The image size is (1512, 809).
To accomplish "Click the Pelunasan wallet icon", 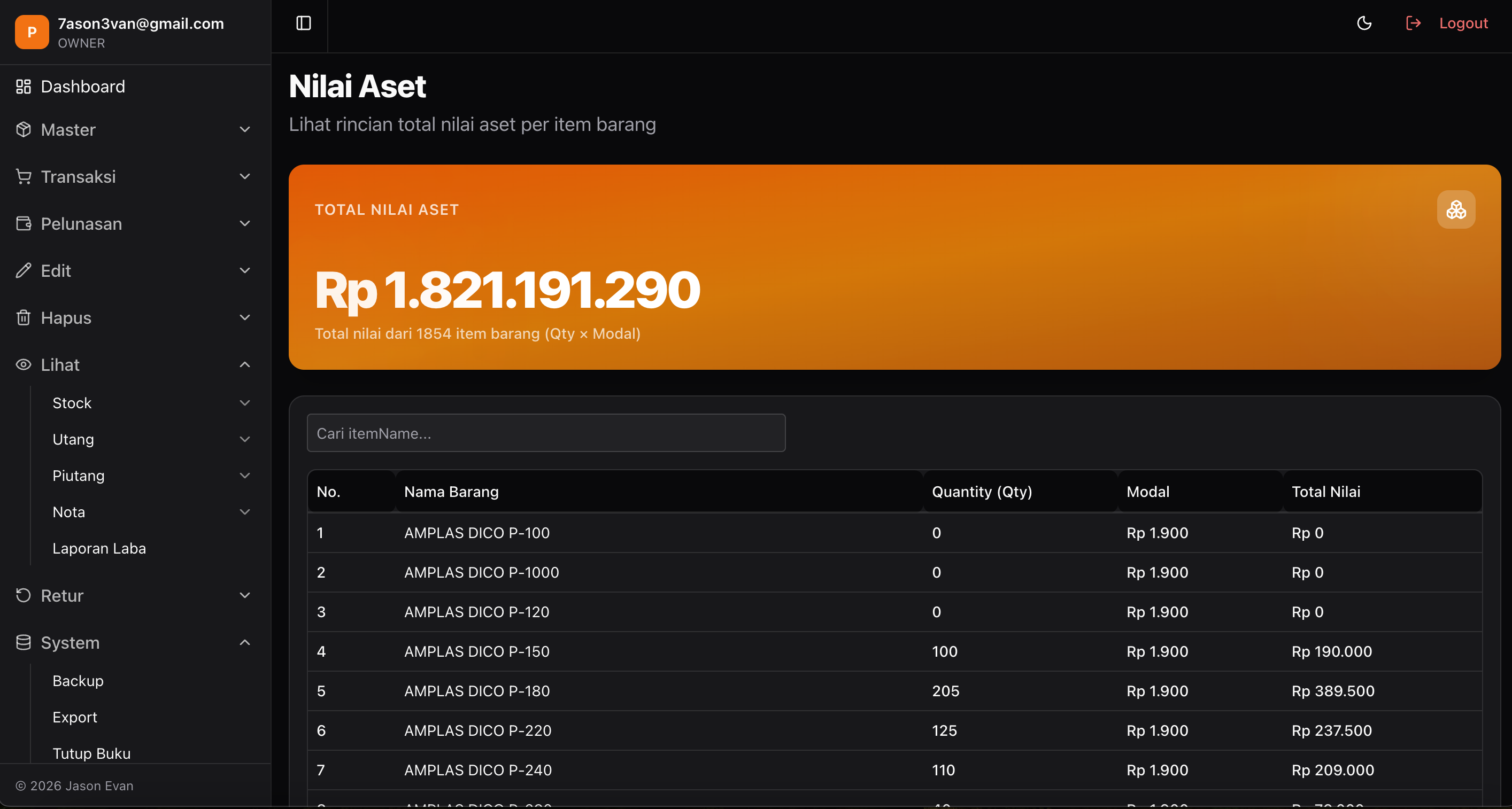I will [x=24, y=223].
